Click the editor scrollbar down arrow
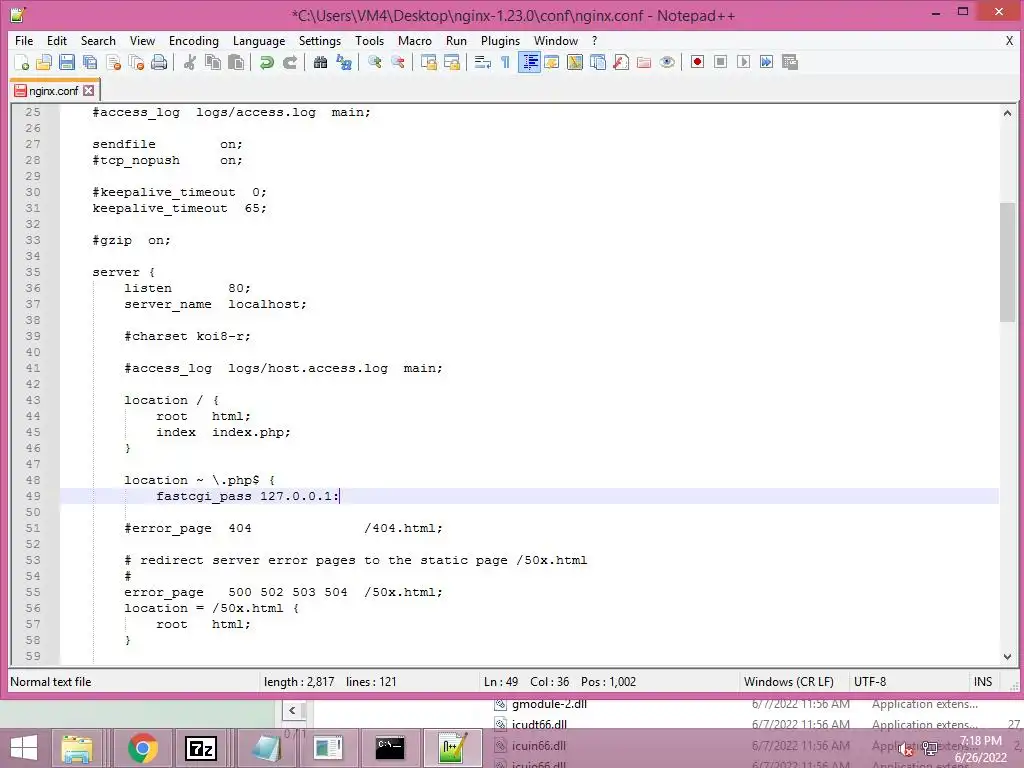This screenshot has width=1024, height=768. pyautogui.click(x=1007, y=657)
